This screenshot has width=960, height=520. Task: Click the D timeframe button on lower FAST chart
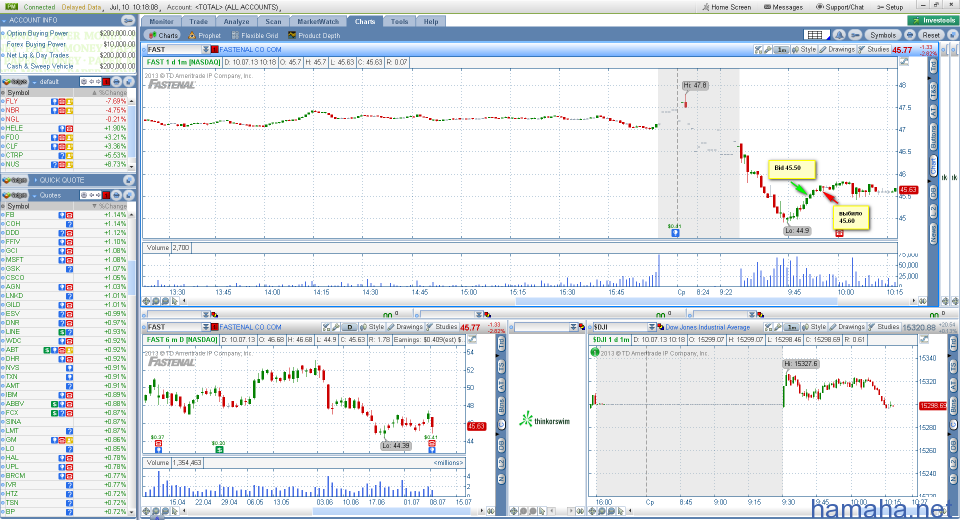(x=350, y=327)
